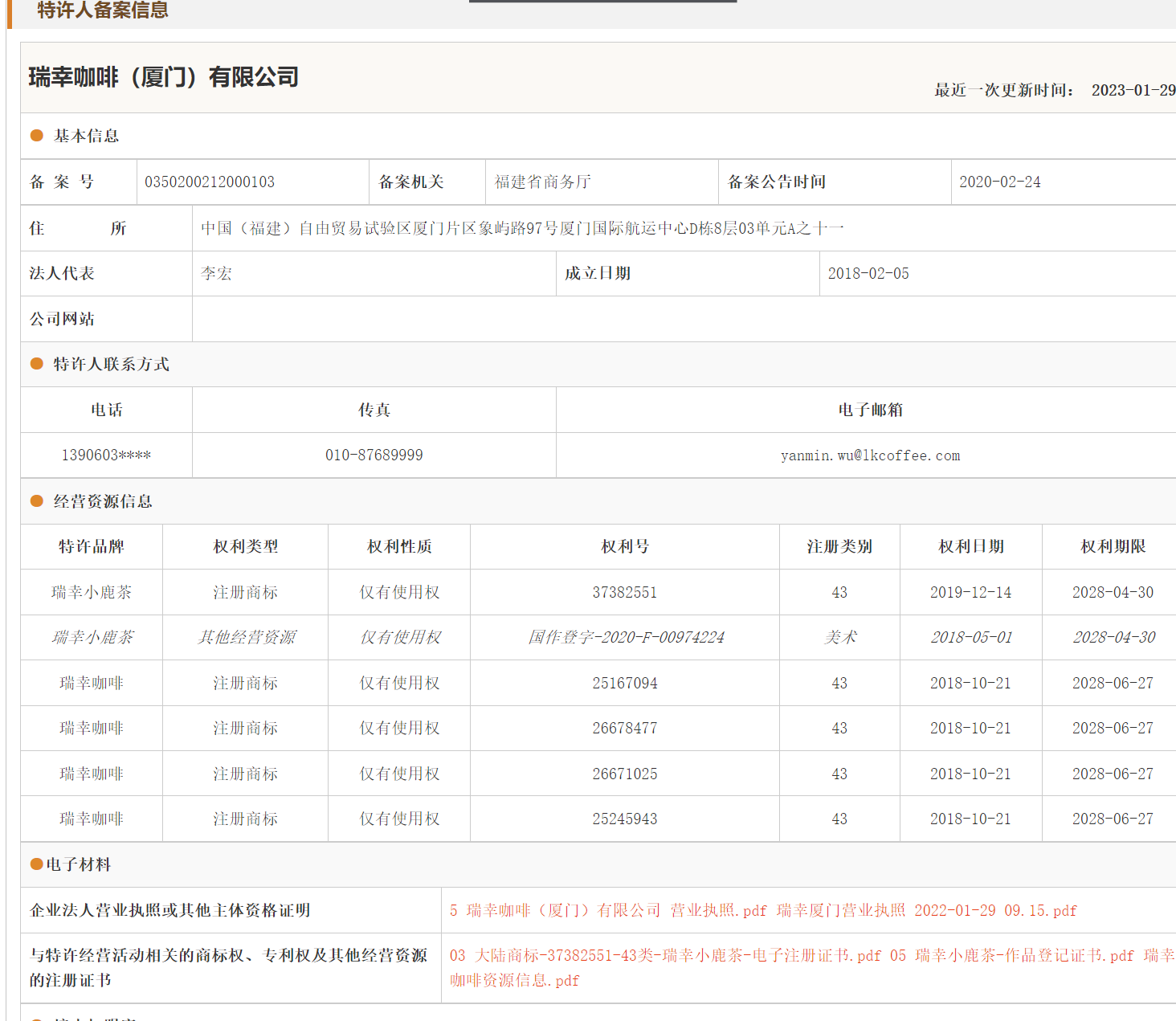
Task: Click the 美术 registration category cell
Action: coord(840,637)
